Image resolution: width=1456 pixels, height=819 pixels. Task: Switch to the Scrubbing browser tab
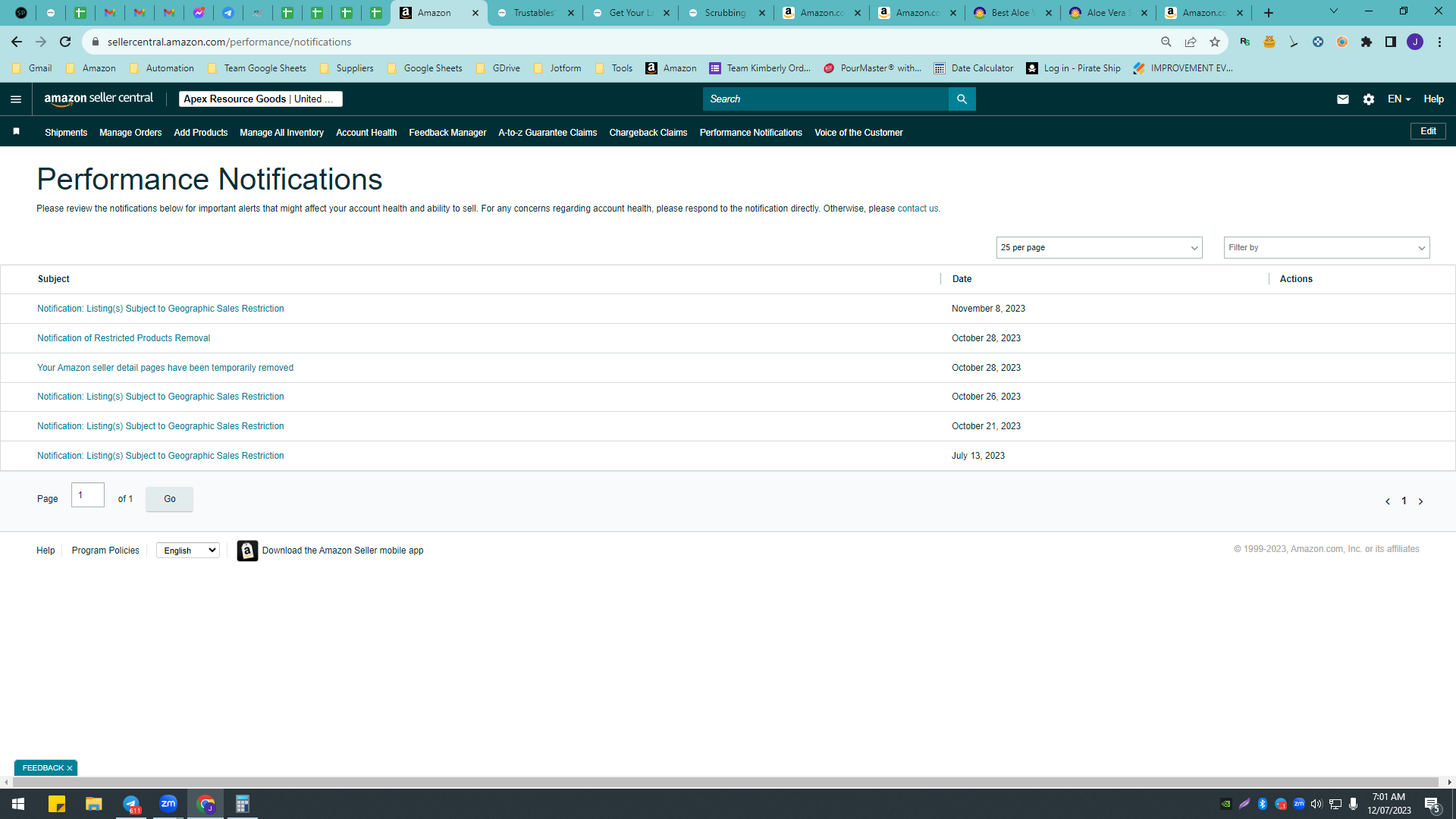(725, 13)
